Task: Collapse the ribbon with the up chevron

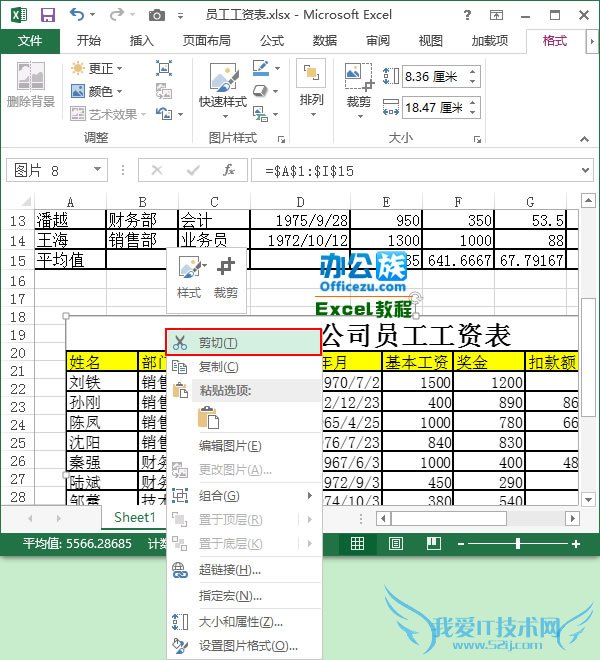Action: [x=584, y=139]
